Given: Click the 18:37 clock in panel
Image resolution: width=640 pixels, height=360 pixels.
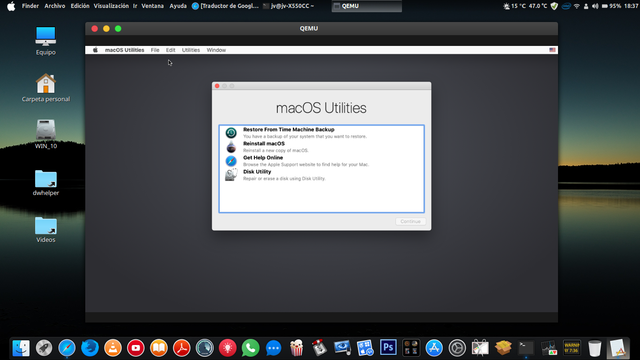Looking at the screenshot, I should (x=631, y=6).
